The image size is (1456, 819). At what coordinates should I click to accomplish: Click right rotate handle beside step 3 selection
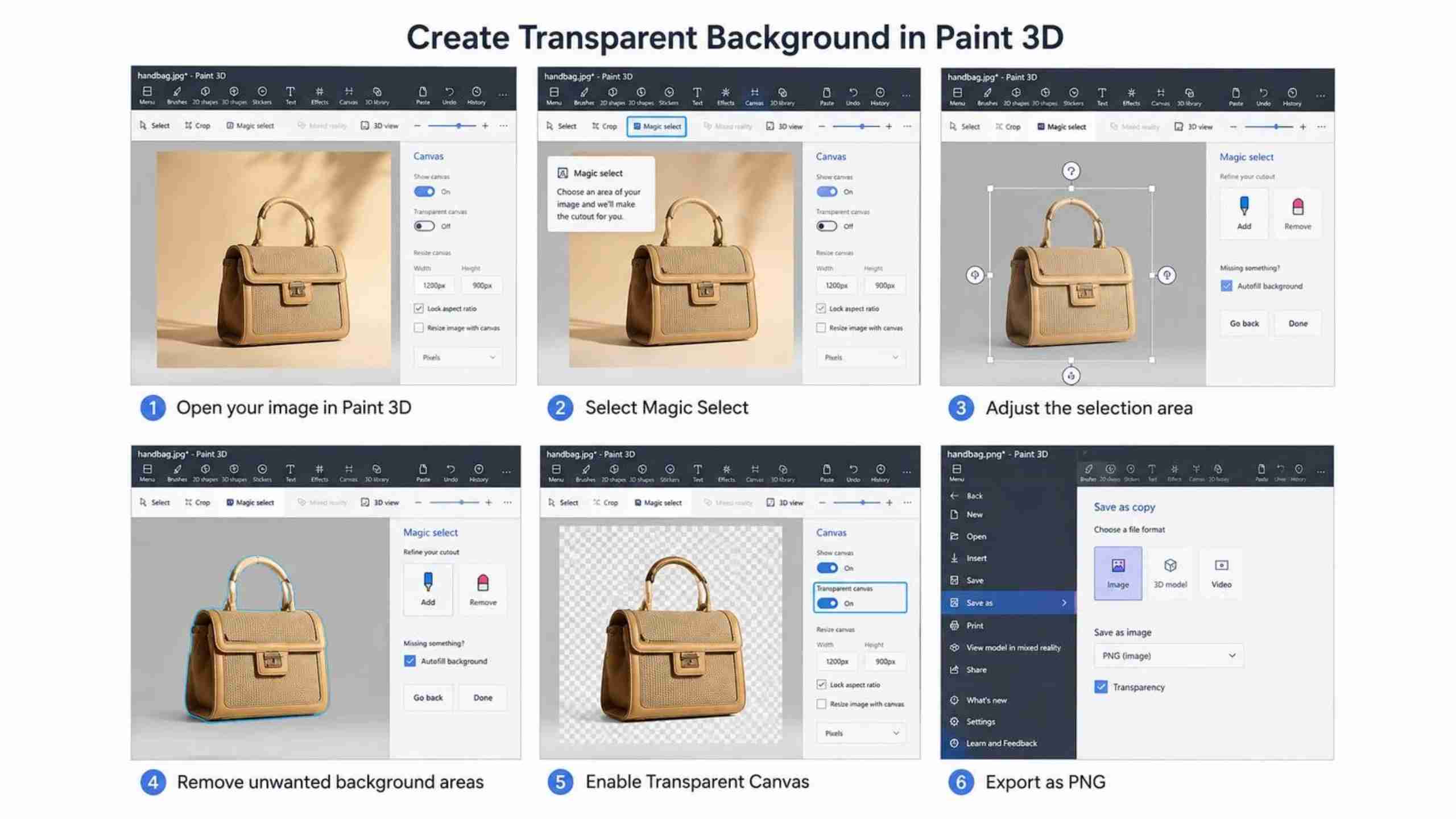[1167, 275]
